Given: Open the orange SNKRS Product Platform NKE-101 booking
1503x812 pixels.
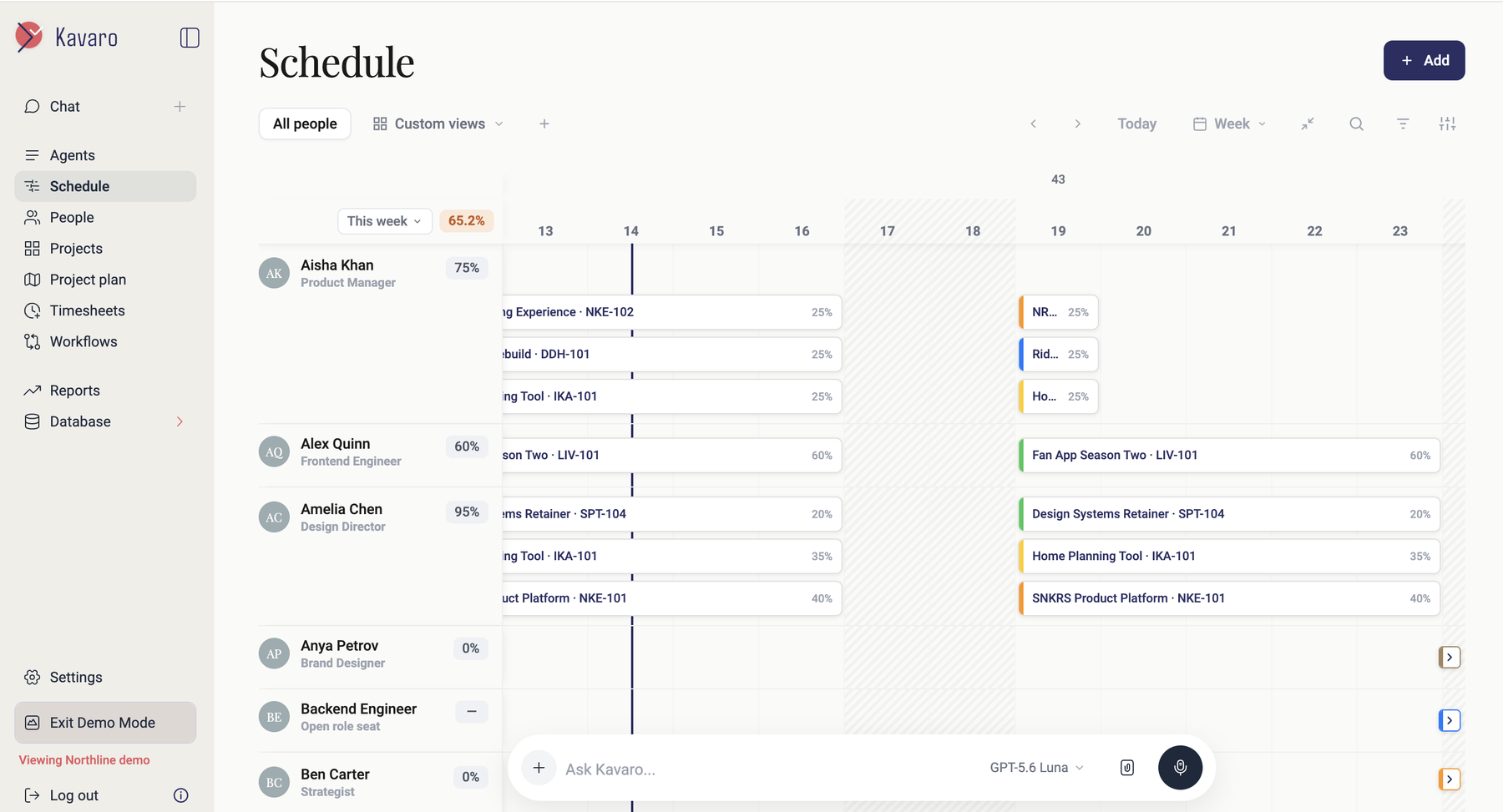Looking at the screenshot, I should point(1229,598).
